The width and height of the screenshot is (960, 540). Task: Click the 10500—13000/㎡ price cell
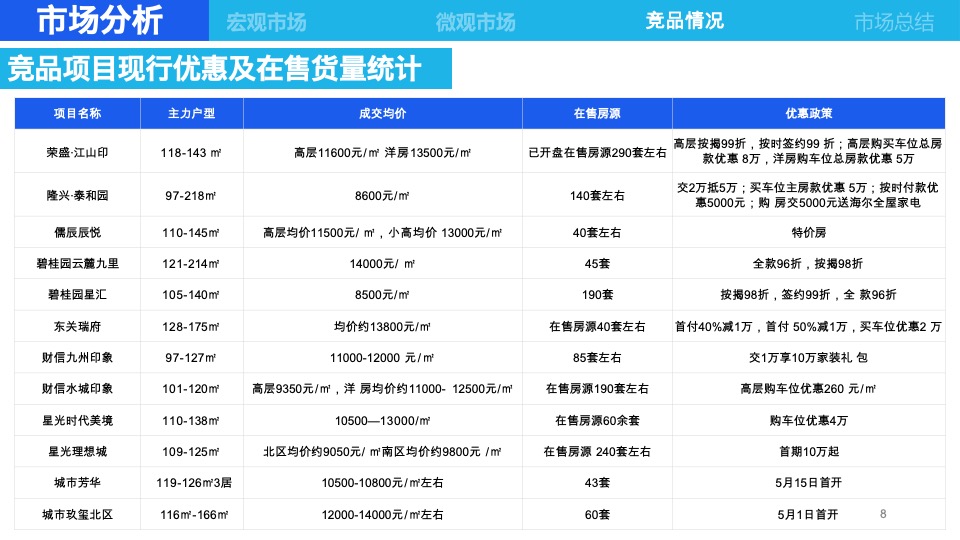click(383, 421)
